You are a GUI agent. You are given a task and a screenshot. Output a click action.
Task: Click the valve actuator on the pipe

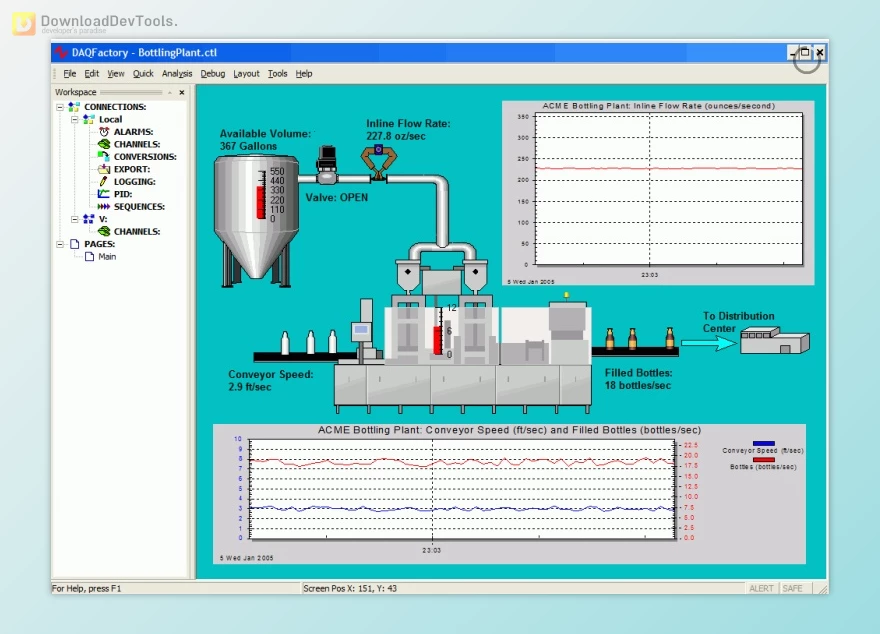[328, 164]
